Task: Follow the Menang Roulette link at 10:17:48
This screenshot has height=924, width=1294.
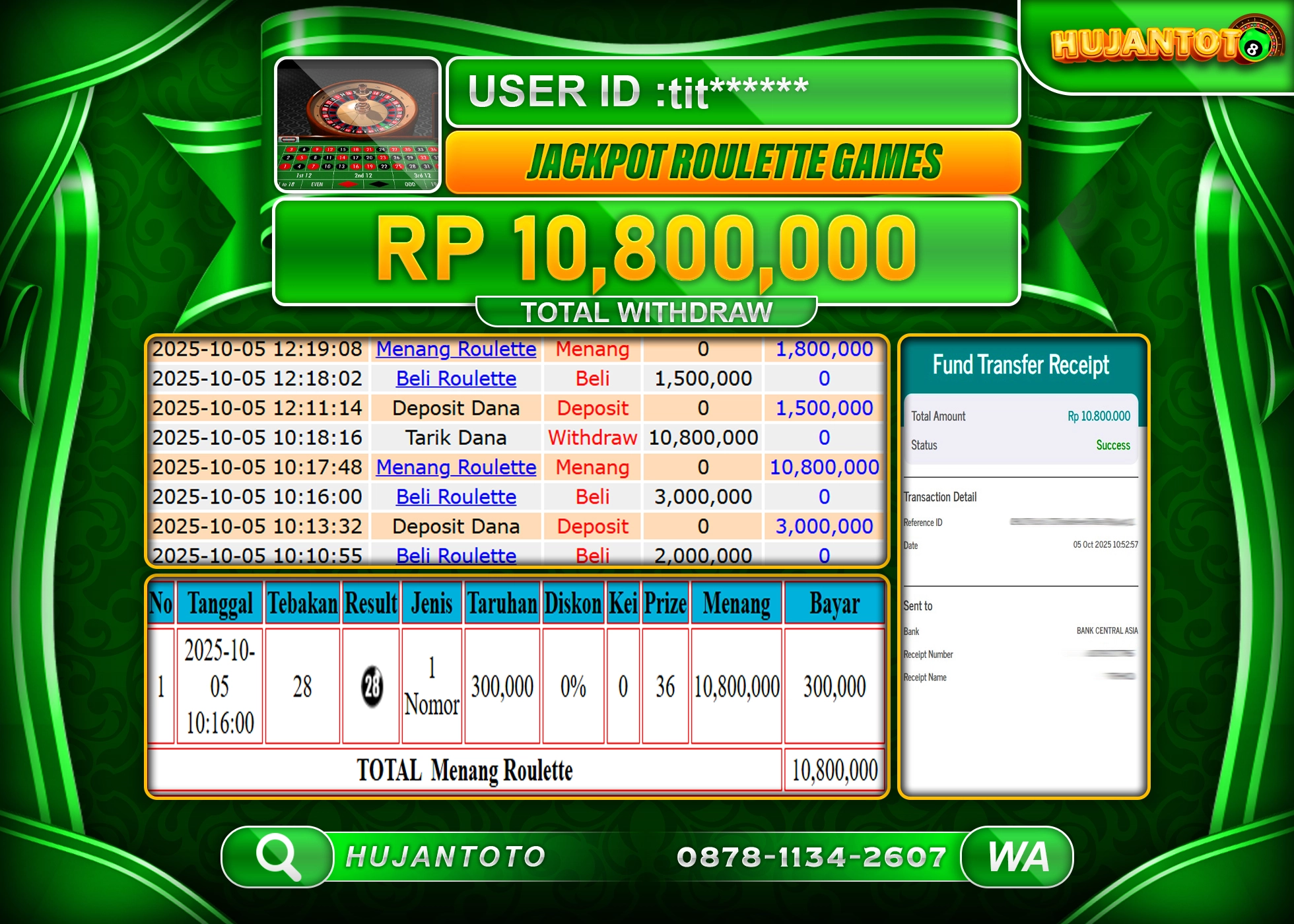Action: coord(456,467)
